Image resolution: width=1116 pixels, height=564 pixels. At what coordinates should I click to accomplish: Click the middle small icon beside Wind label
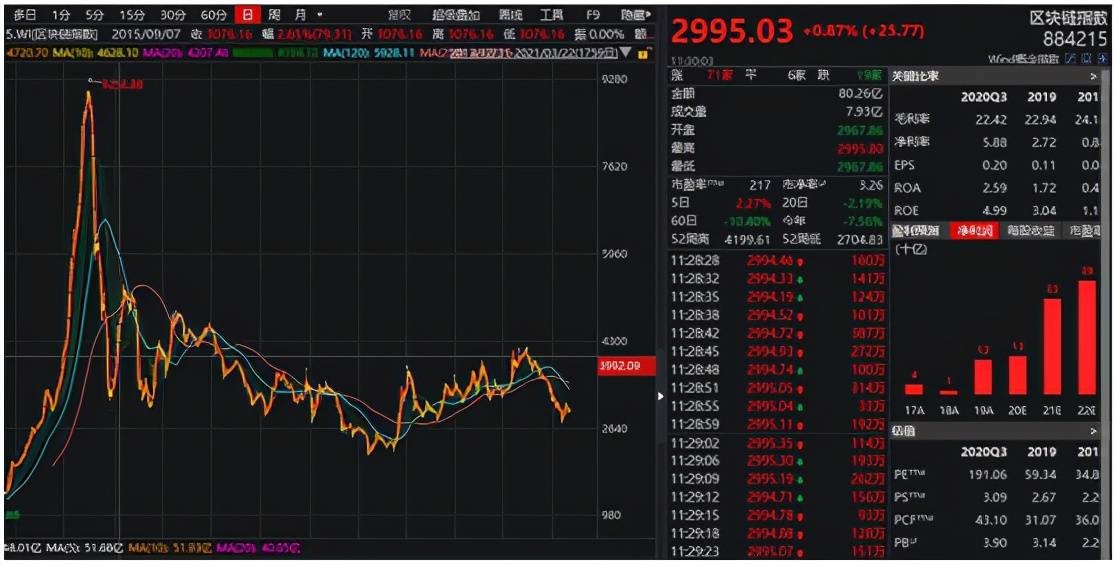[1086, 59]
